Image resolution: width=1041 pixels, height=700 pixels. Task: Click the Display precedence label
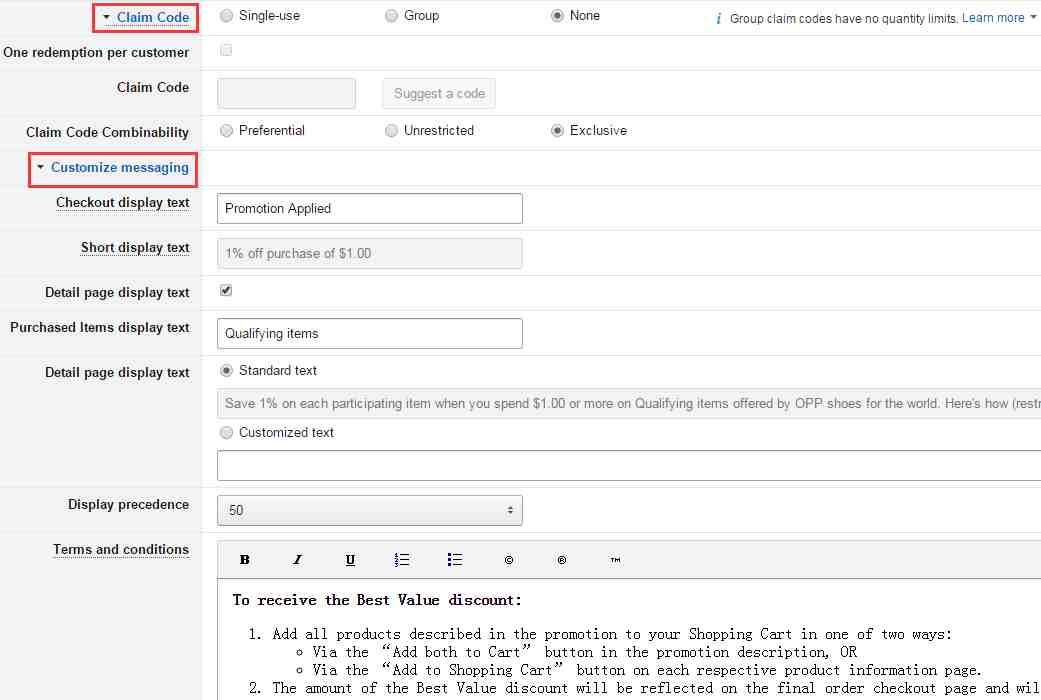tap(129, 505)
